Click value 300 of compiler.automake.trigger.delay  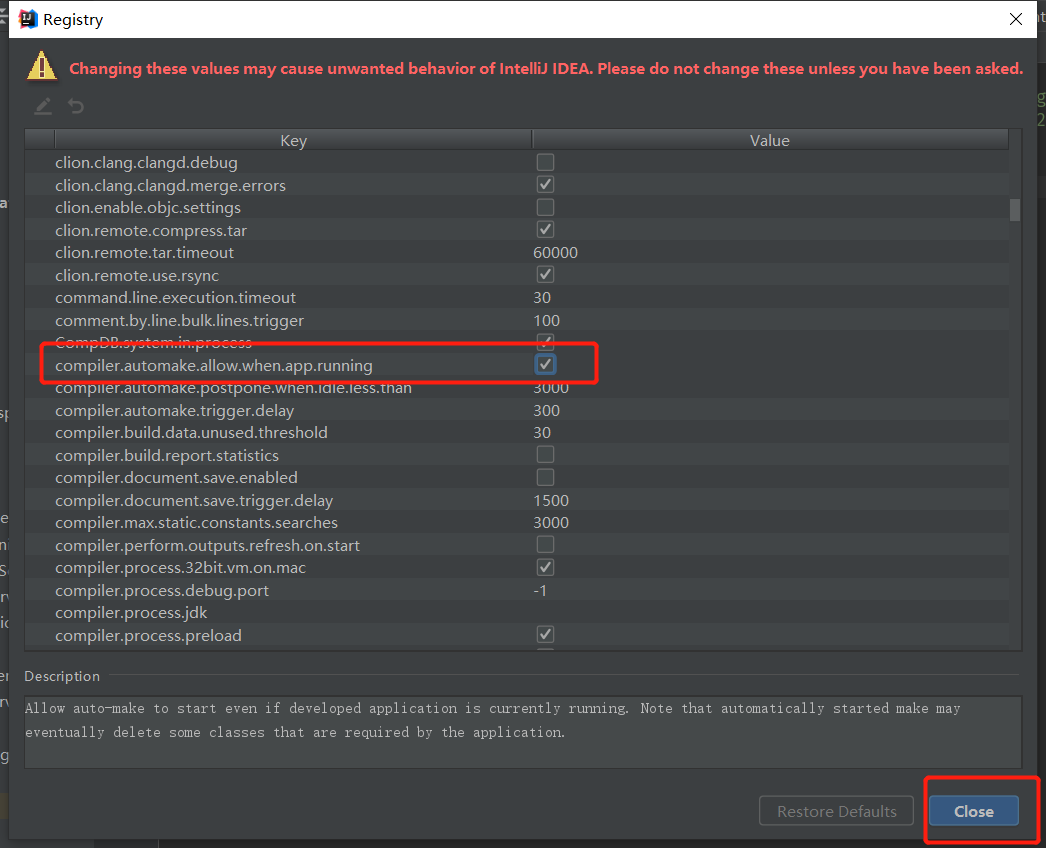(546, 410)
